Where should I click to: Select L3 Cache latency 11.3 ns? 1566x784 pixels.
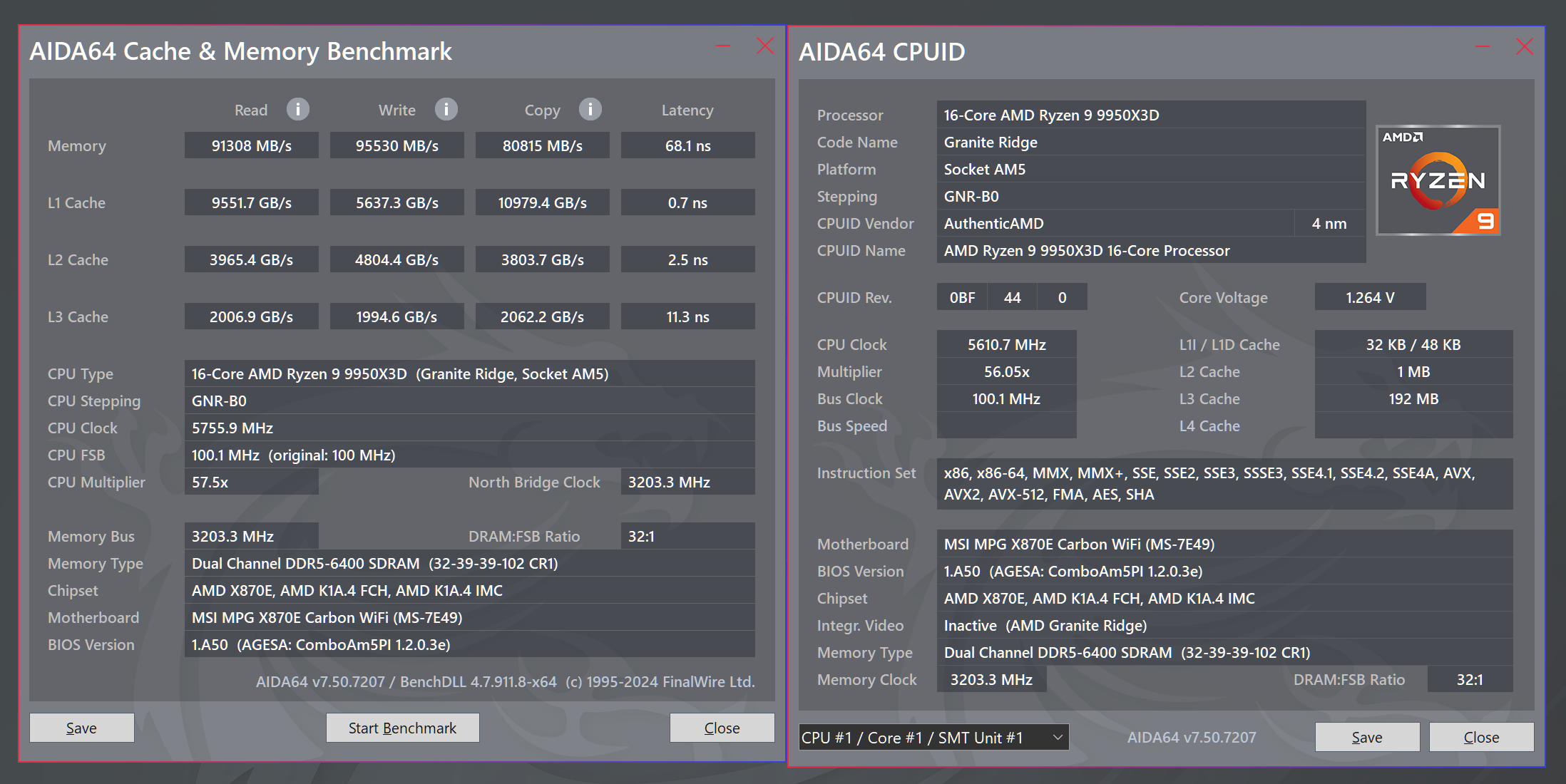coord(687,316)
